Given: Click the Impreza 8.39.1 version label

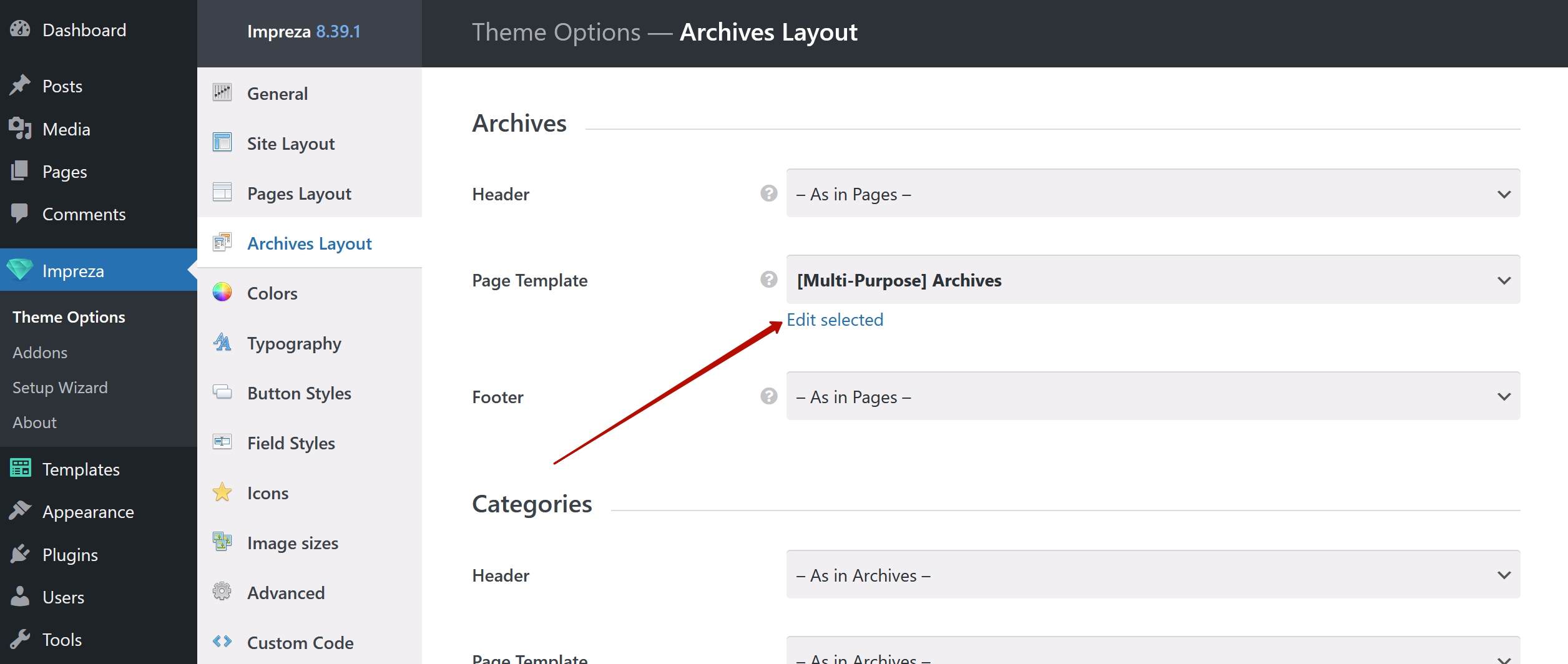Looking at the screenshot, I should click(x=304, y=31).
